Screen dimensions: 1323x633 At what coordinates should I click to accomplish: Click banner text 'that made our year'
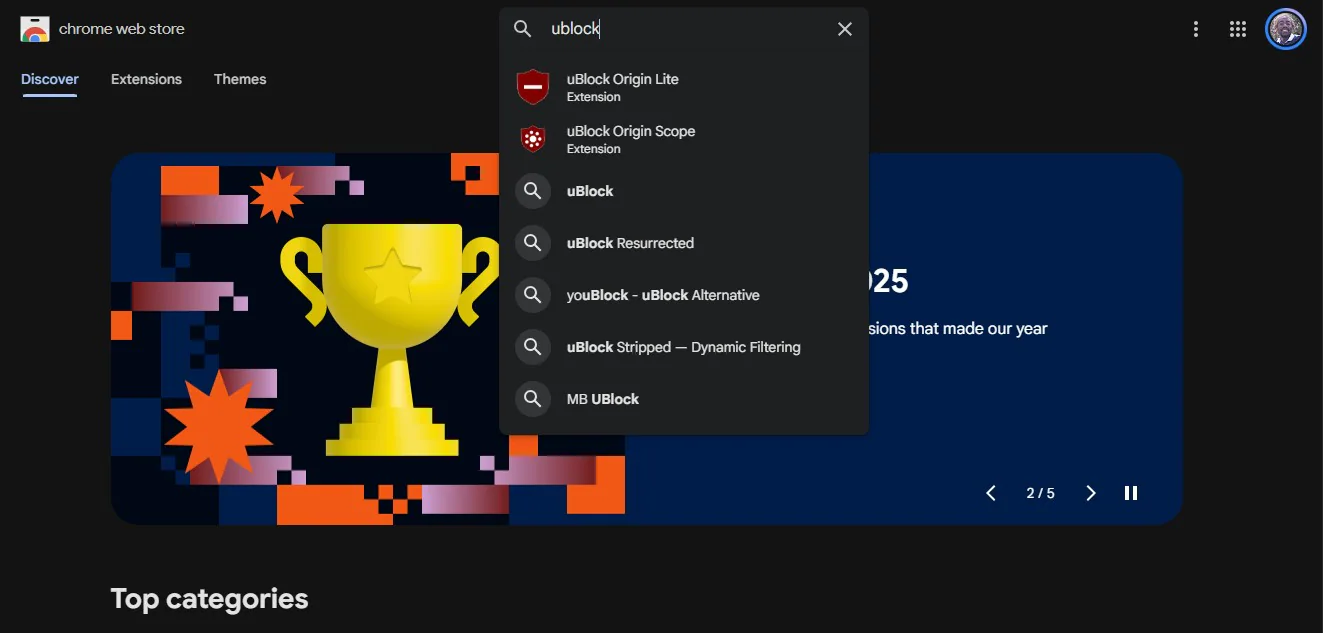[x=979, y=328]
